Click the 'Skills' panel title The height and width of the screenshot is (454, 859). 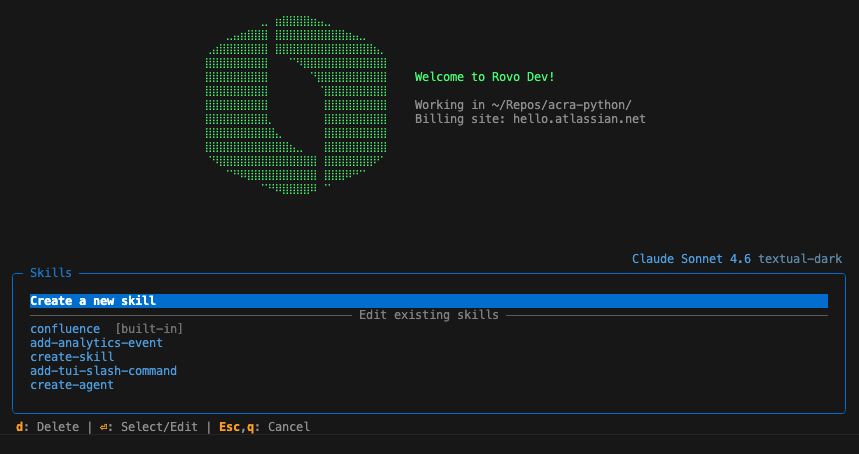(51, 273)
